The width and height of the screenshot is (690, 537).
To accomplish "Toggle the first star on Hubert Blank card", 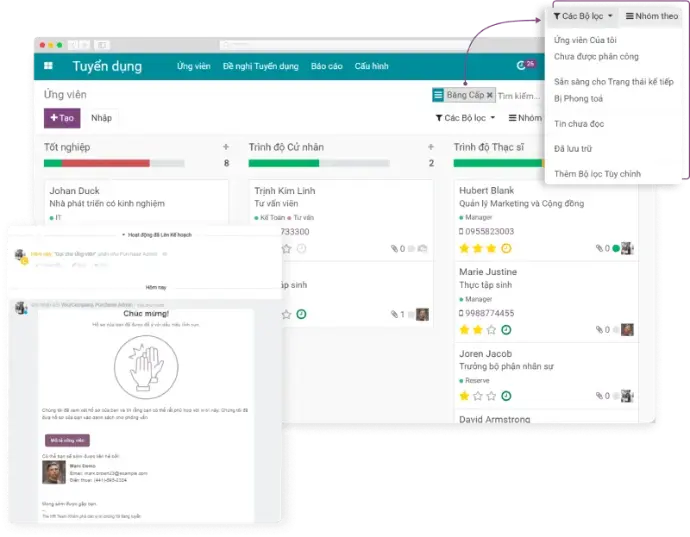I will (464, 248).
